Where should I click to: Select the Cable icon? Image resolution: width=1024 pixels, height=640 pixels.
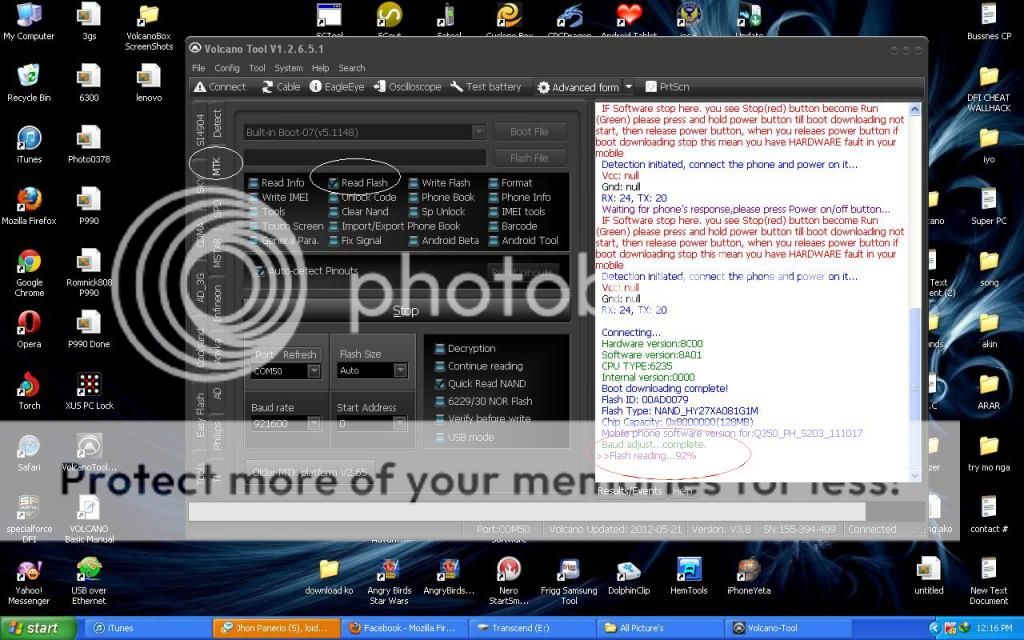coord(281,86)
